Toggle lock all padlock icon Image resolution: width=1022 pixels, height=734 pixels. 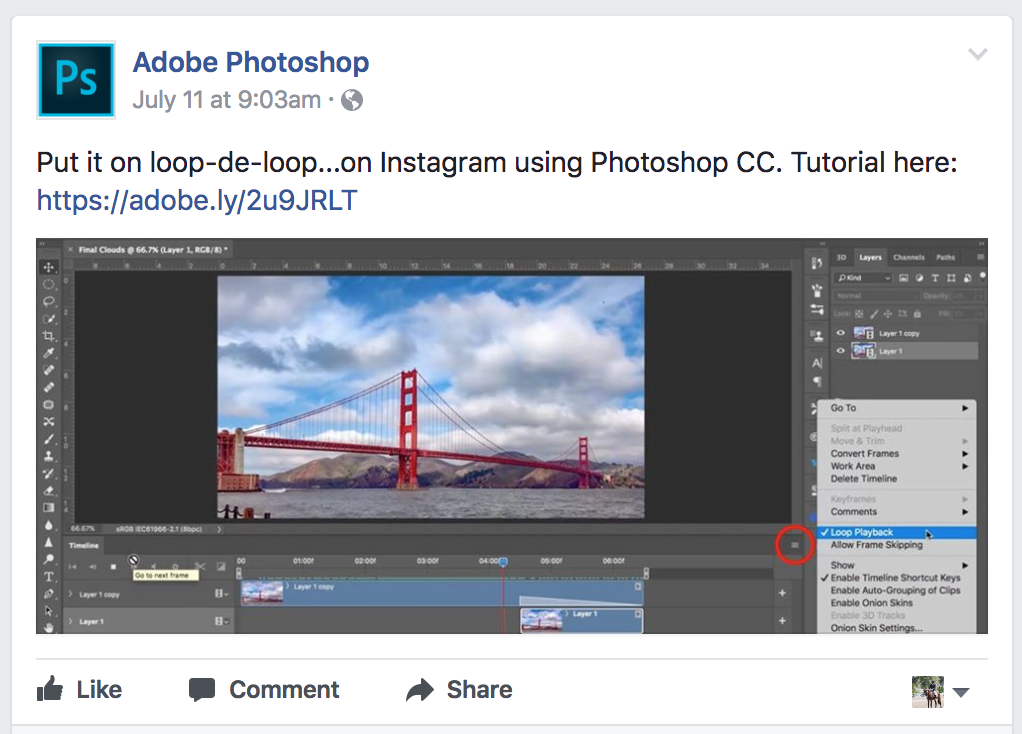click(917, 314)
